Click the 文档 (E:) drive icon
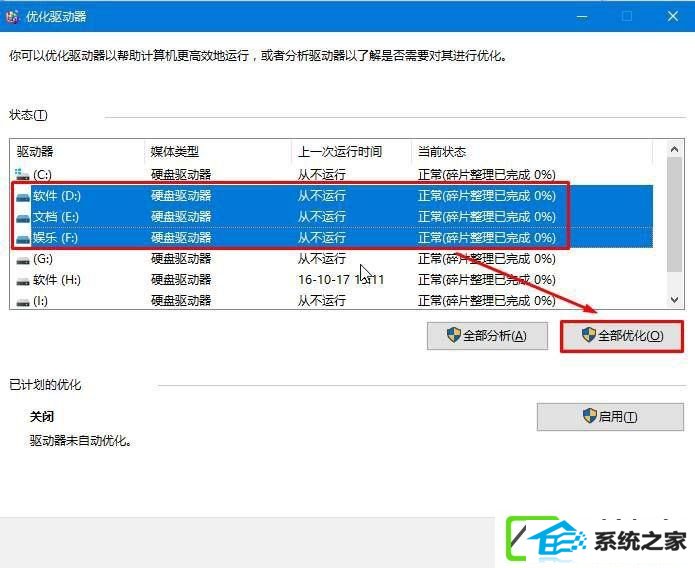 coord(23,218)
